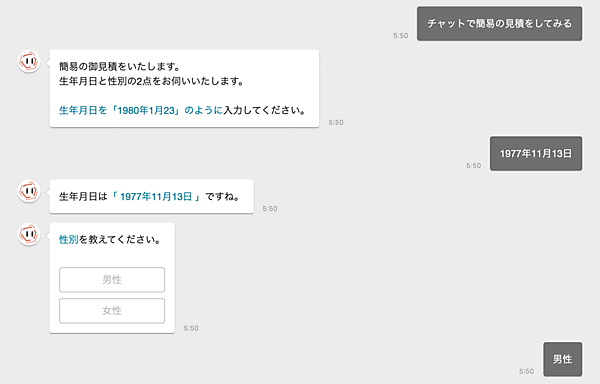
Task: Click the highlighted 「1977年11月13日」 confirmation text
Action: [156, 197]
